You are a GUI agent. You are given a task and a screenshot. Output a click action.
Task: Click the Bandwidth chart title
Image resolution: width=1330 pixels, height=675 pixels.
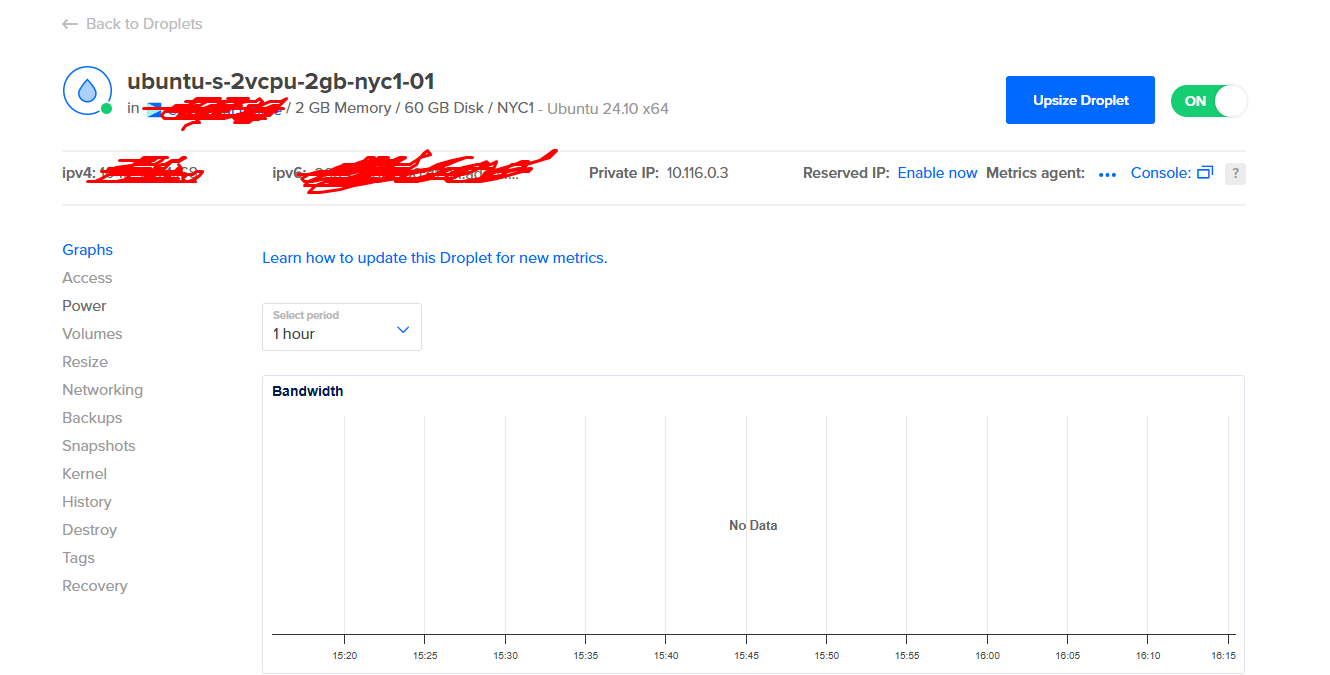(x=308, y=391)
